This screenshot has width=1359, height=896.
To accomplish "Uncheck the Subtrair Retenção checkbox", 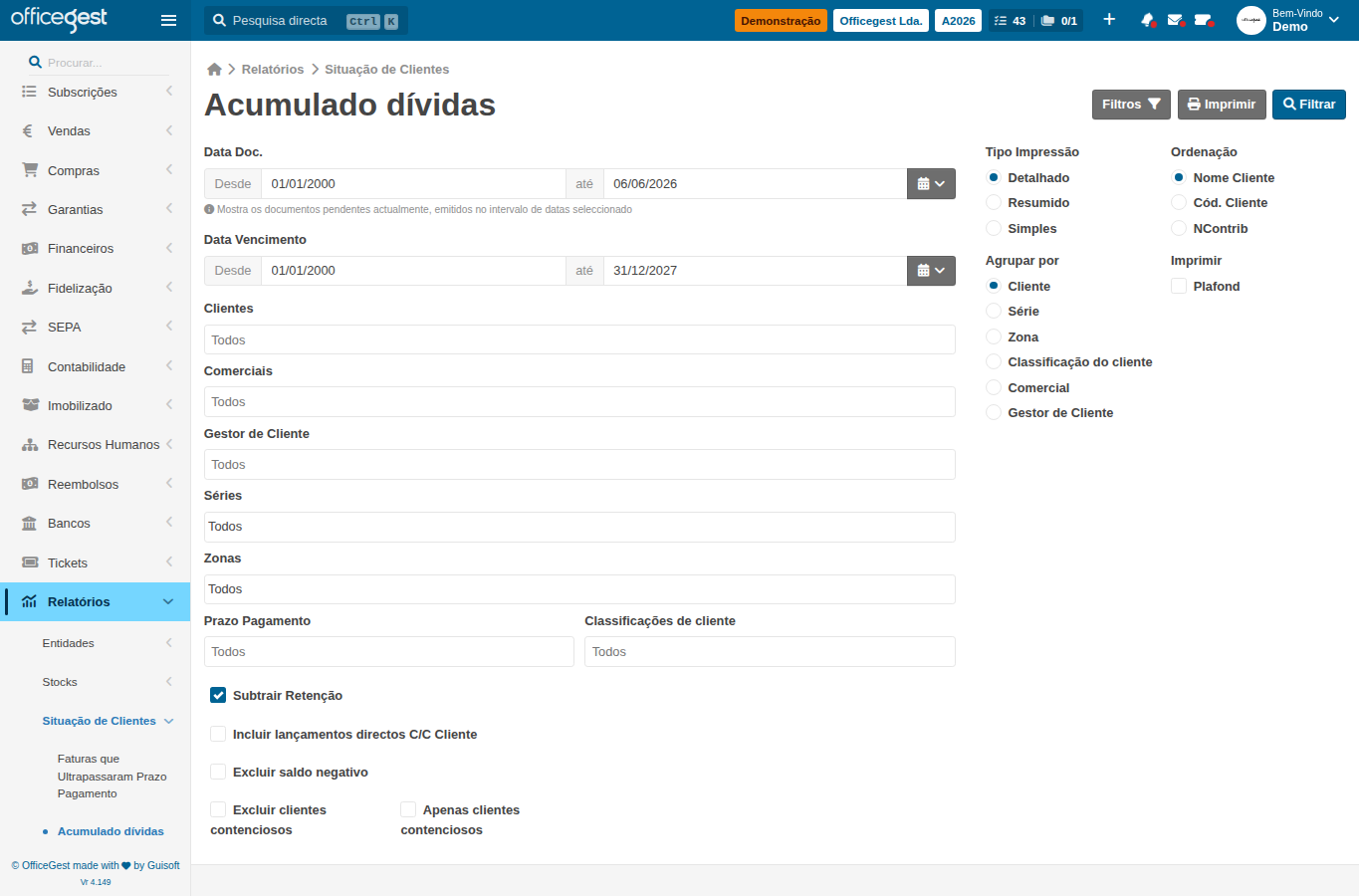I will pos(218,695).
